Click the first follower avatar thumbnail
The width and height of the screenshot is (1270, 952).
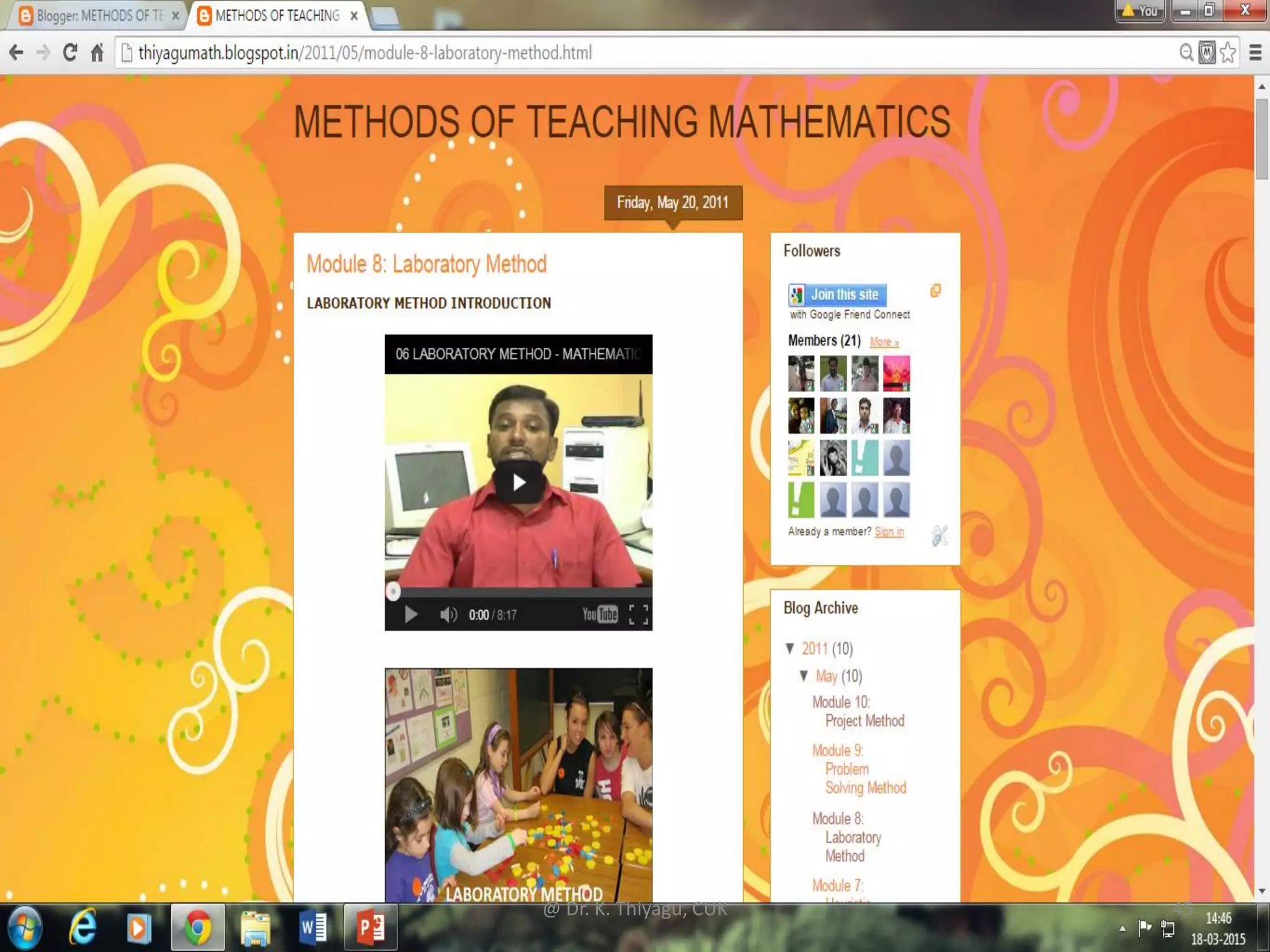coord(801,373)
